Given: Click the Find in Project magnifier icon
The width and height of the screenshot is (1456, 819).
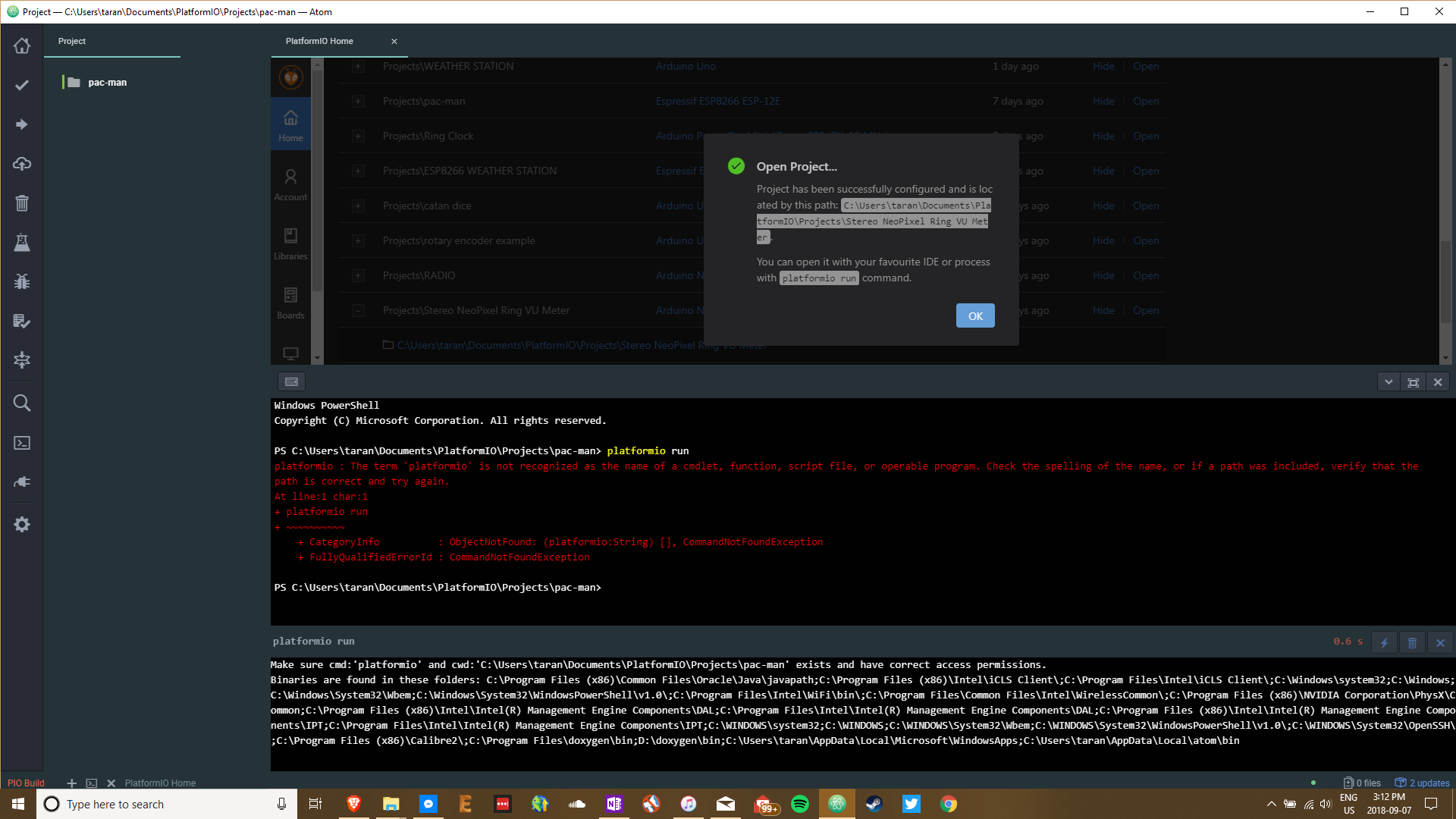Looking at the screenshot, I should [22, 403].
